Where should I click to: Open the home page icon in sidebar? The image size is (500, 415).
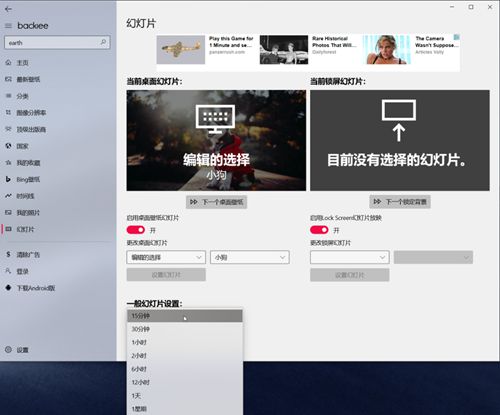[8, 62]
